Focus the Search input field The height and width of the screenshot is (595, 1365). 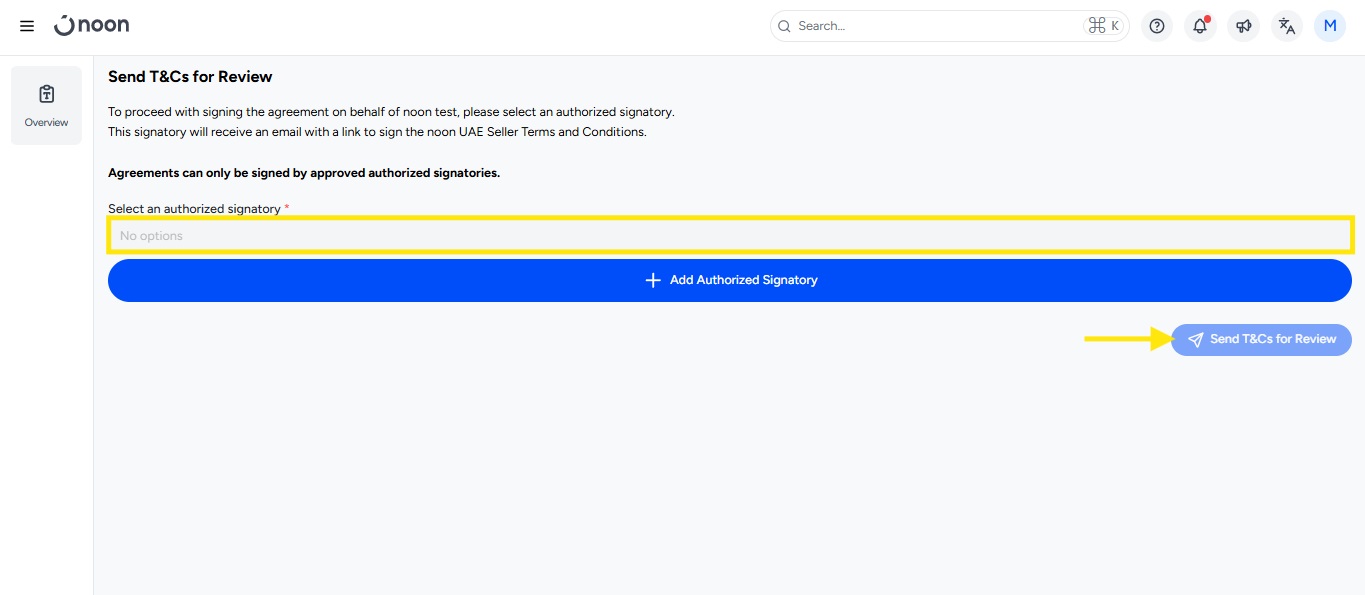click(x=935, y=26)
